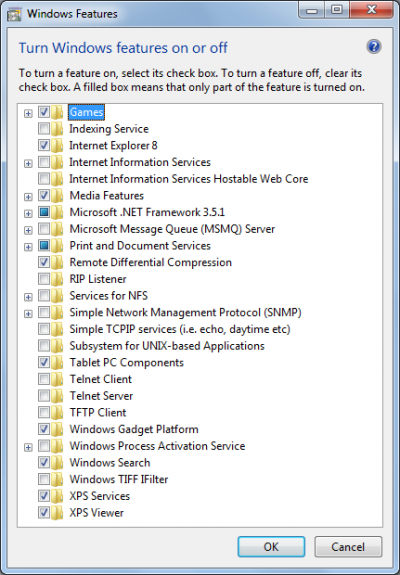Toggle Print and Document Services checkbox
400x575 pixels.
44,245
